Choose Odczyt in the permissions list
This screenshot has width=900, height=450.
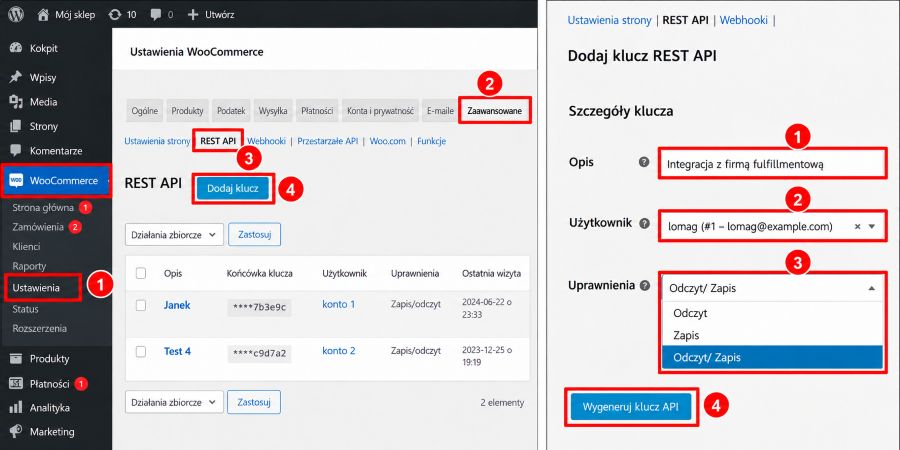772,313
